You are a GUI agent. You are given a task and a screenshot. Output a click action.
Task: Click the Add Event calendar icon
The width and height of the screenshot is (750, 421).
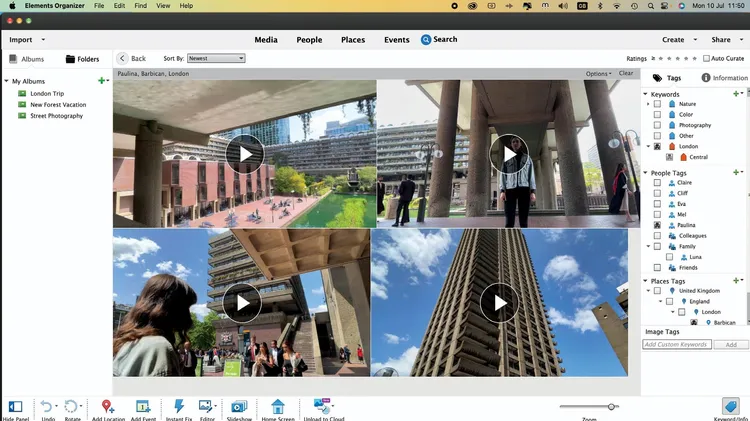point(143,407)
